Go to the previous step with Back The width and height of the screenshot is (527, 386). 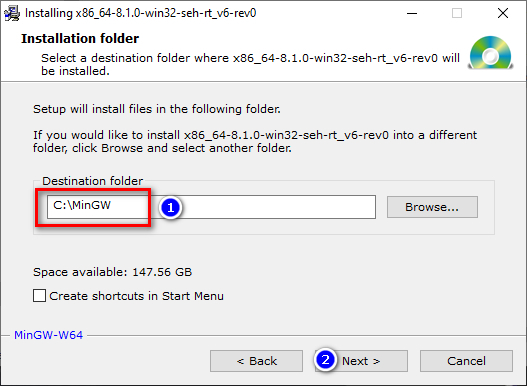tap(256, 361)
